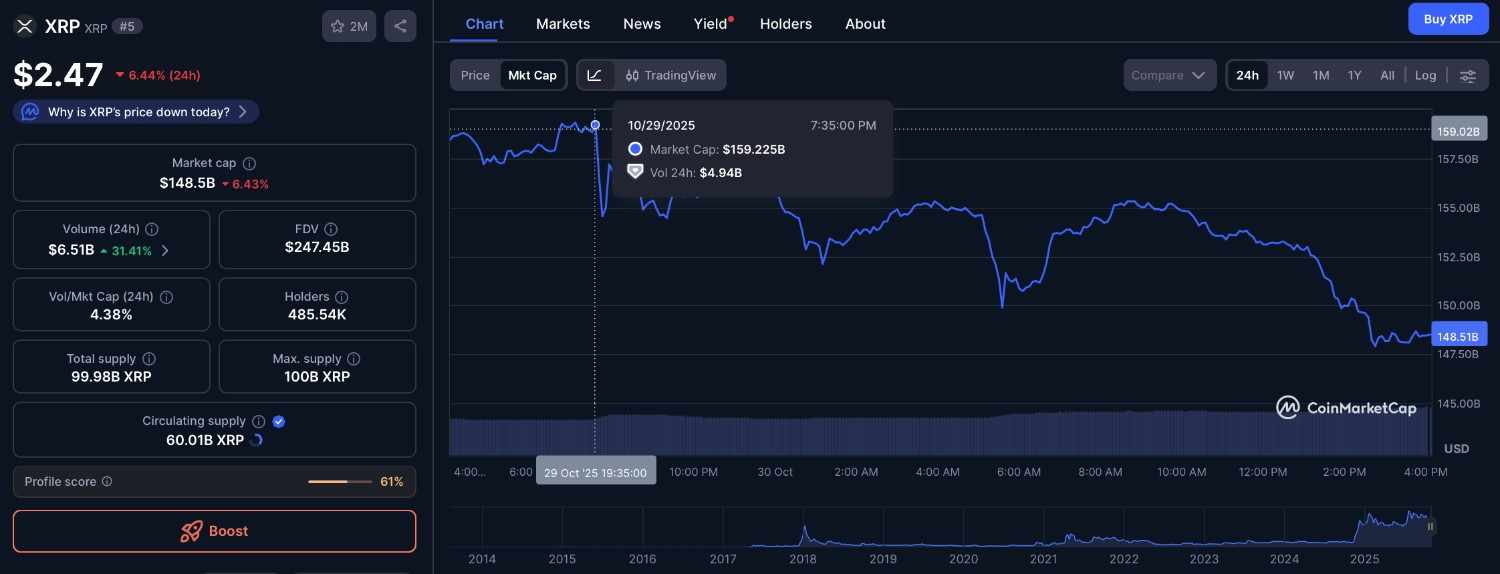
Task: Open Vol/Mkt Cap (24h) info icon
Action: [x=167, y=297]
